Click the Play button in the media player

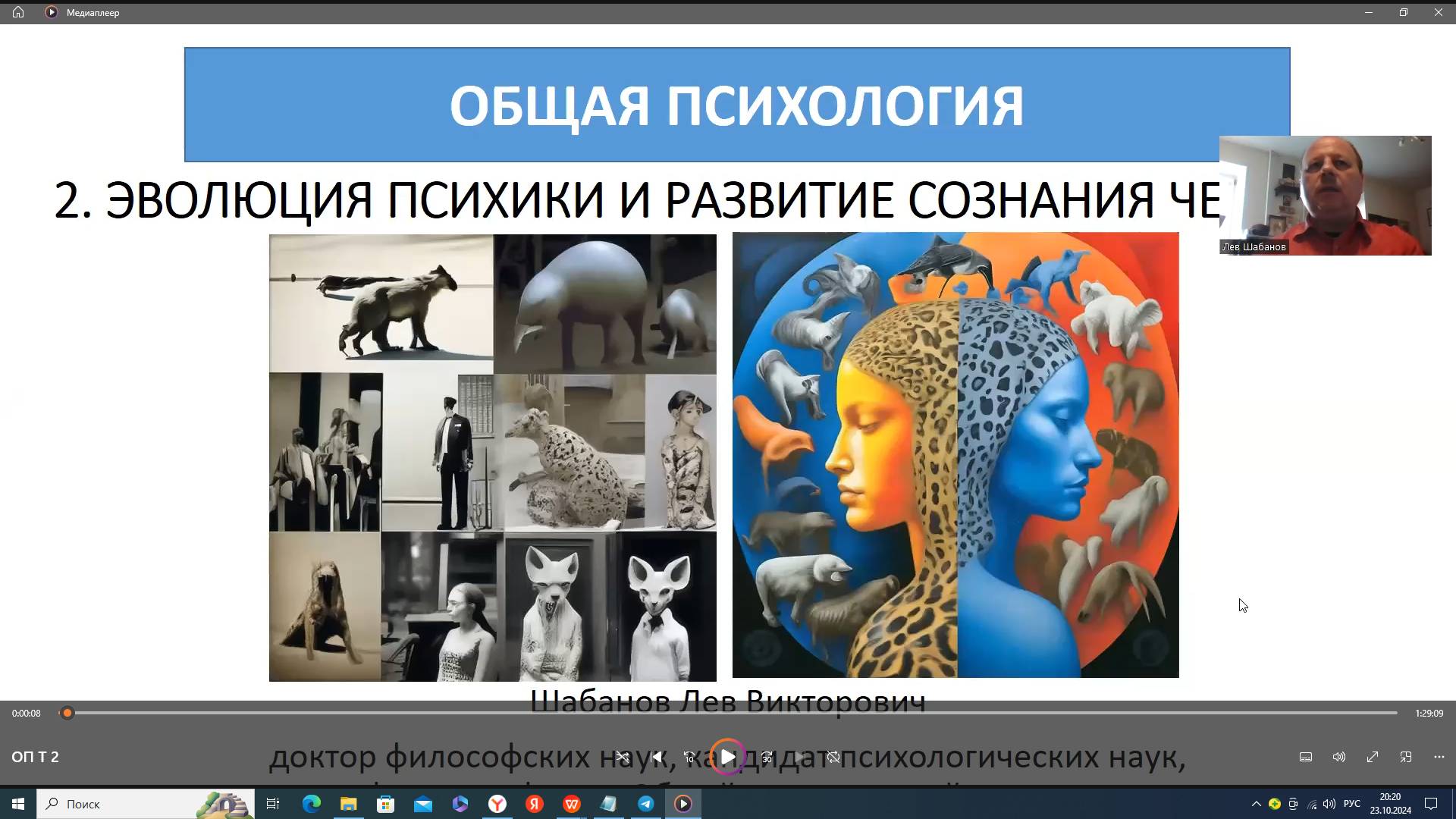click(x=727, y=756)
